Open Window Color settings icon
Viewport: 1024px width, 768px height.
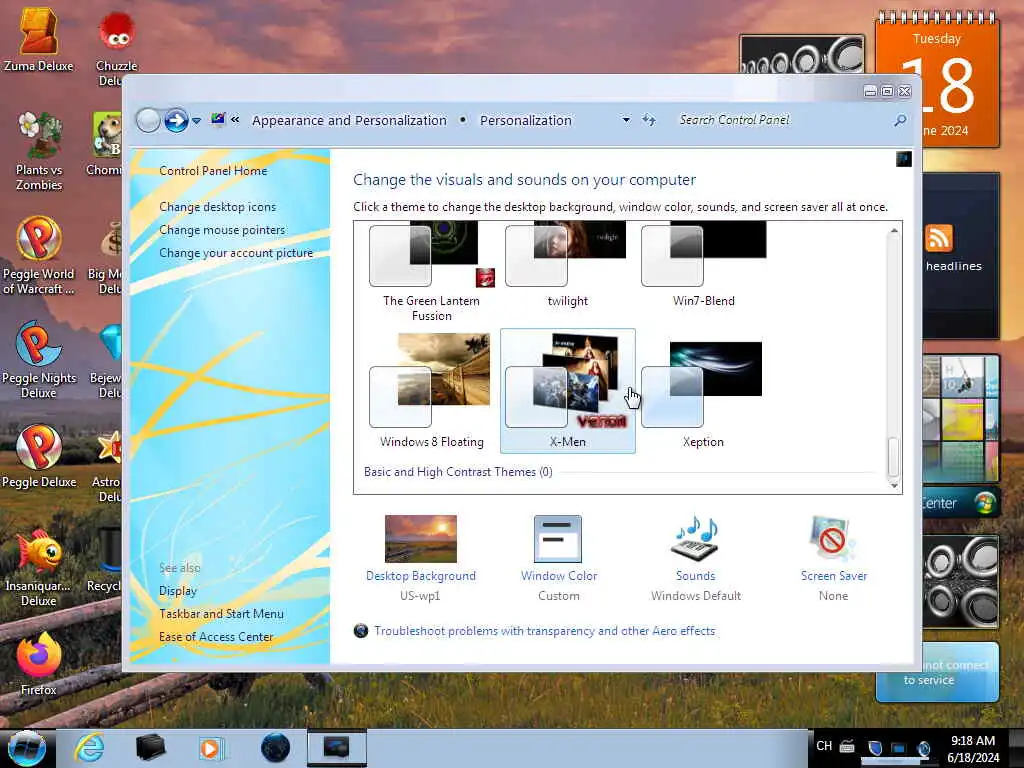pyautogui.click(x=558, y=539)
